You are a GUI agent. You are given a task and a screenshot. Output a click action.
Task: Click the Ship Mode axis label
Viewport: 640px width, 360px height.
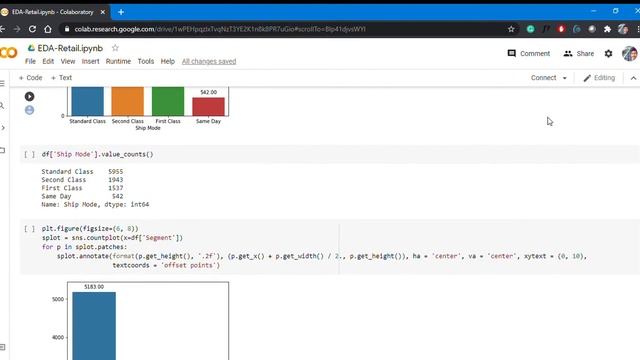[x=148, y=128]
